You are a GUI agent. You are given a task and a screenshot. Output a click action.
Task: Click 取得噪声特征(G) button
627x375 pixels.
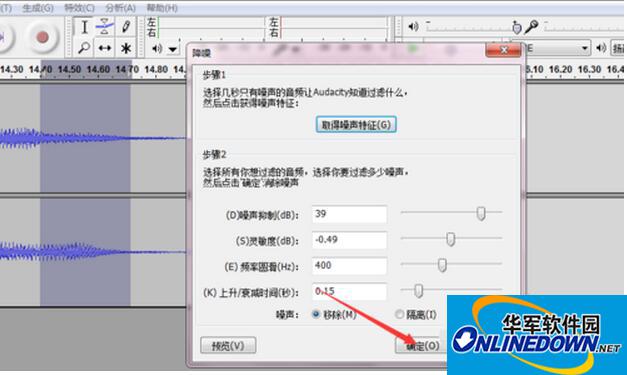click(x=356, y=125)
